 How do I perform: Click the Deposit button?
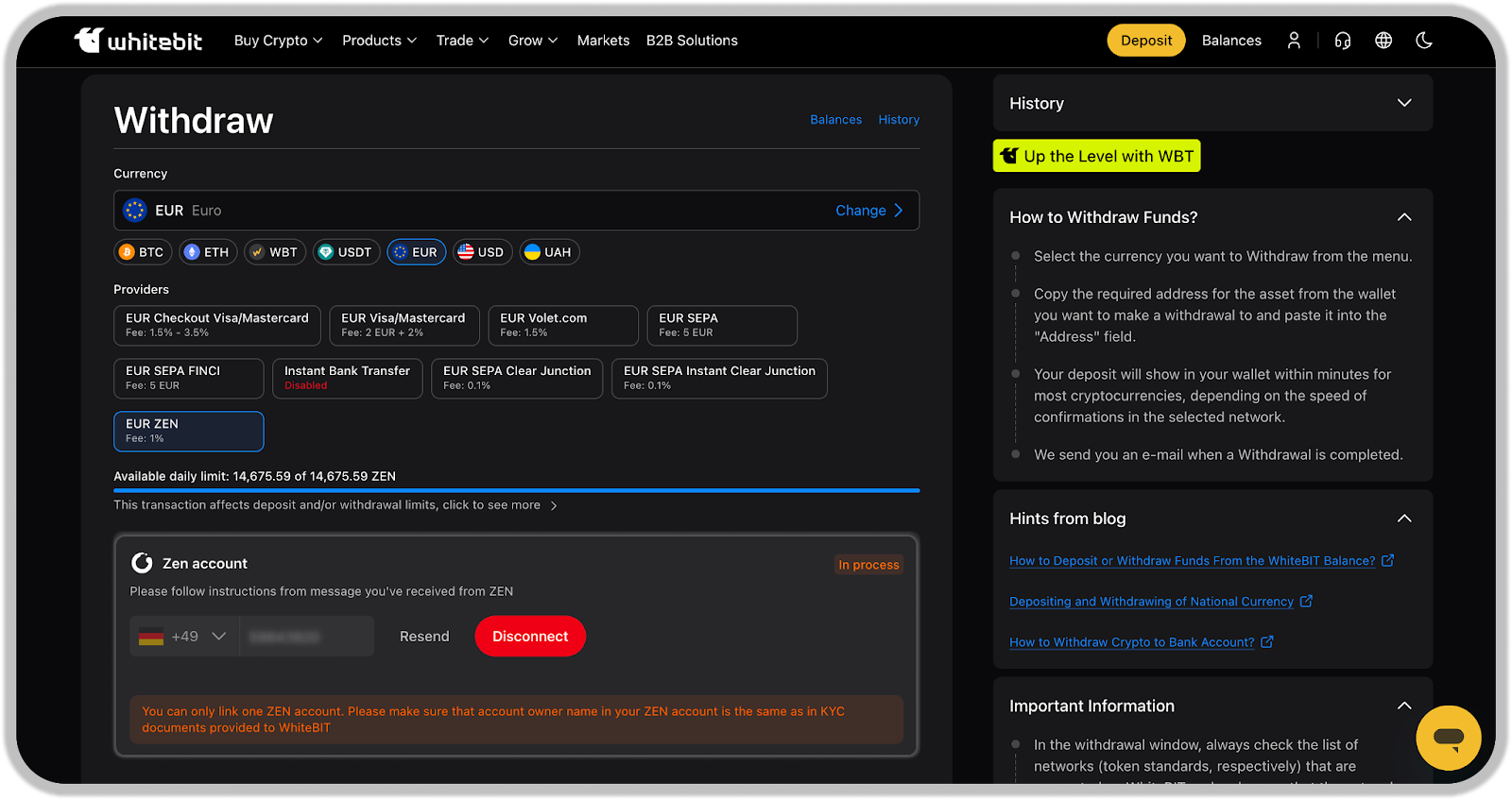(1145, 41)
